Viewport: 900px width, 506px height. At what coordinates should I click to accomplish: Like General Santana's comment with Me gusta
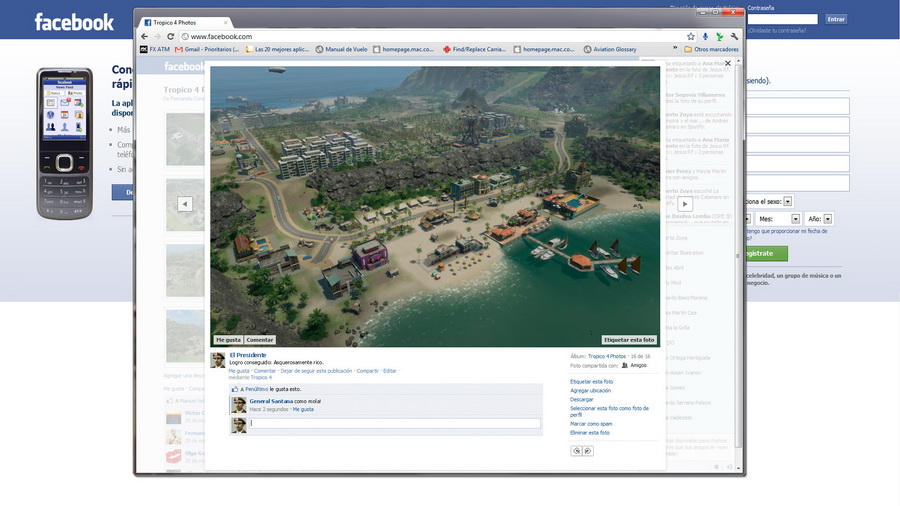pos(303,410)
